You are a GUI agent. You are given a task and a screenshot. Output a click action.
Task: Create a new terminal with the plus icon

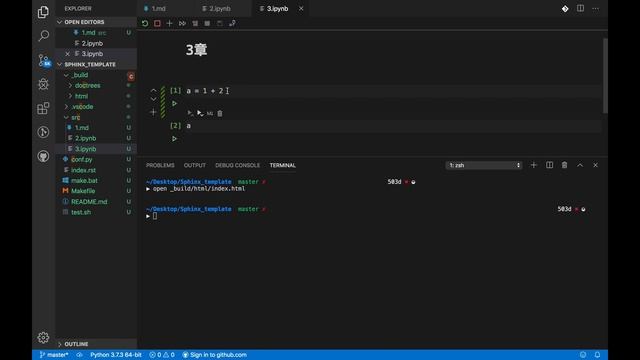point(533,165)
